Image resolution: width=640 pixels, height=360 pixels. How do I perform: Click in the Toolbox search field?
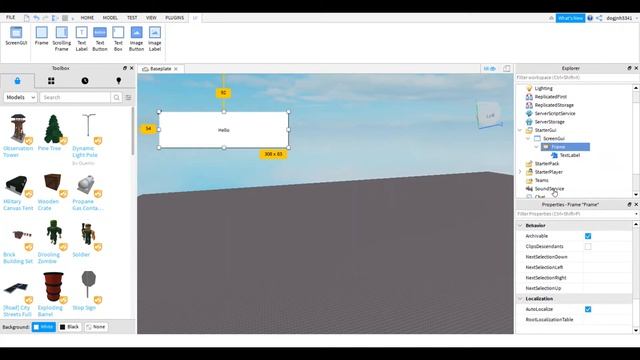click(x=75, y=98)
